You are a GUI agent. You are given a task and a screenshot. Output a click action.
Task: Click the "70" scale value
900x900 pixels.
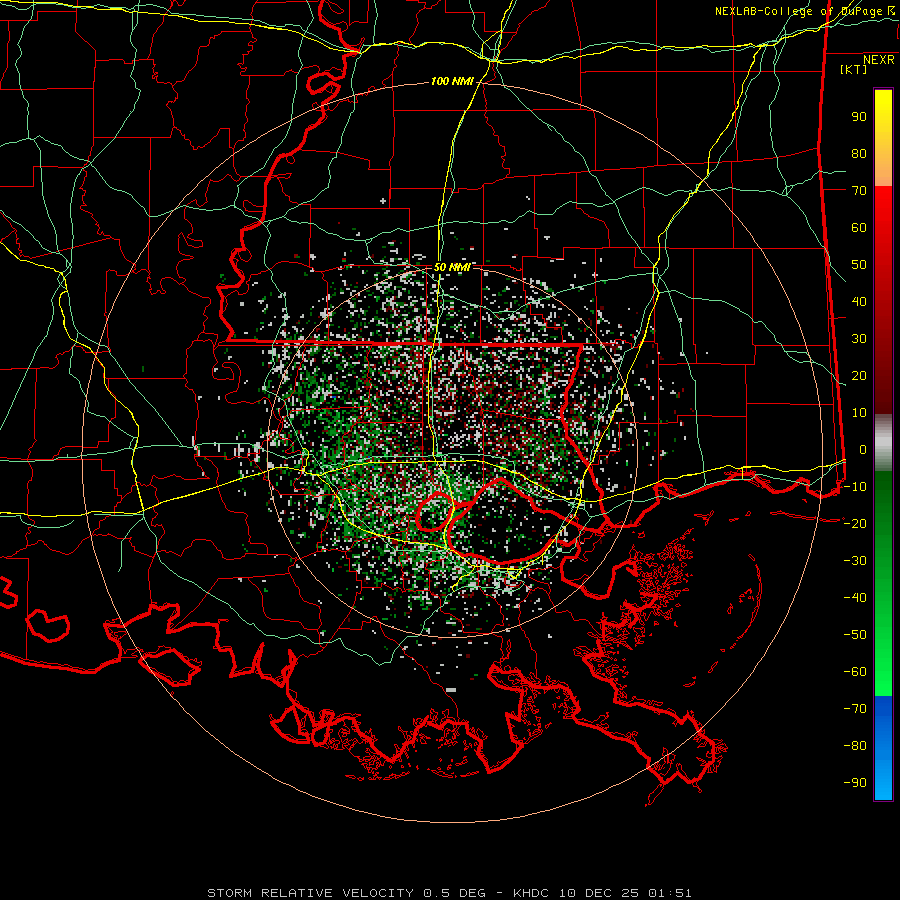click(859, 191)
